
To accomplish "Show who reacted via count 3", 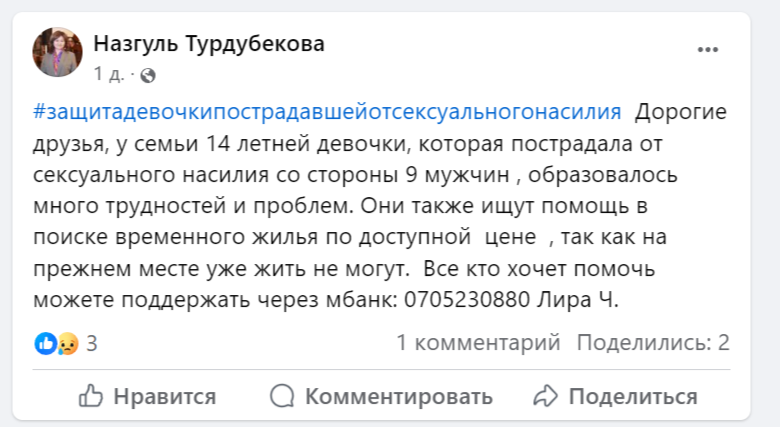I will point(91,343).
